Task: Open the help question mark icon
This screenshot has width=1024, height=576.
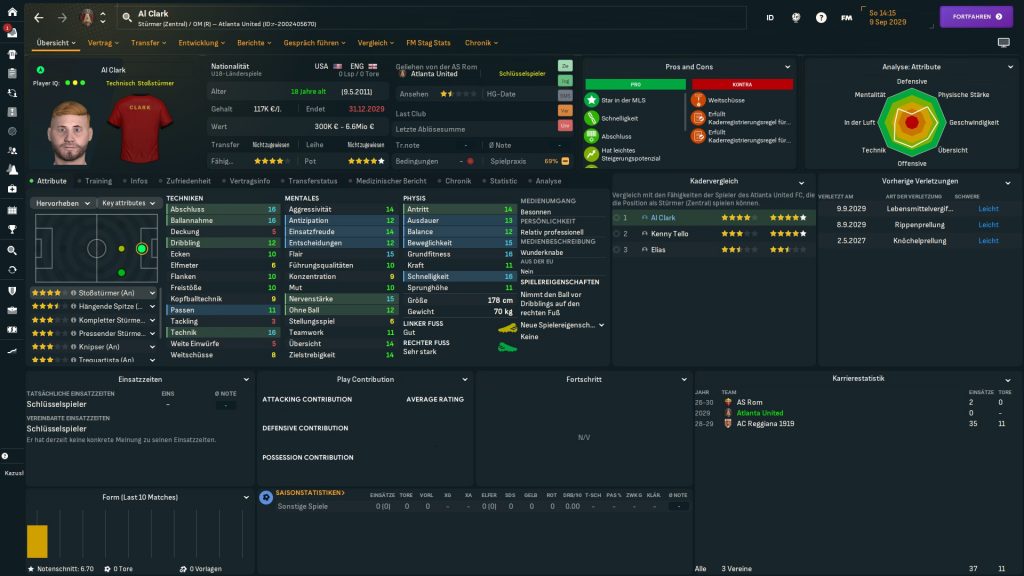Action: click(821, 18)
